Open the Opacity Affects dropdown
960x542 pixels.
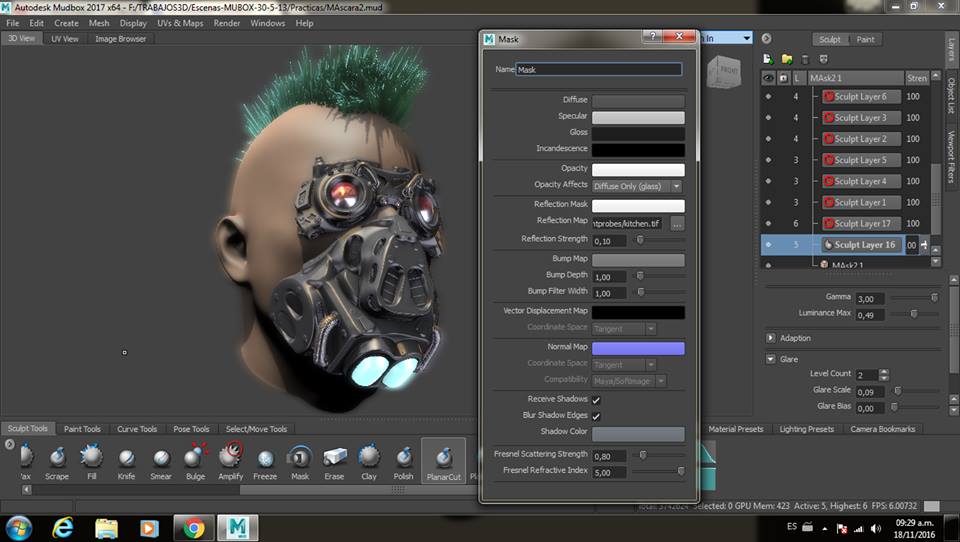click(x=637, y=186)
